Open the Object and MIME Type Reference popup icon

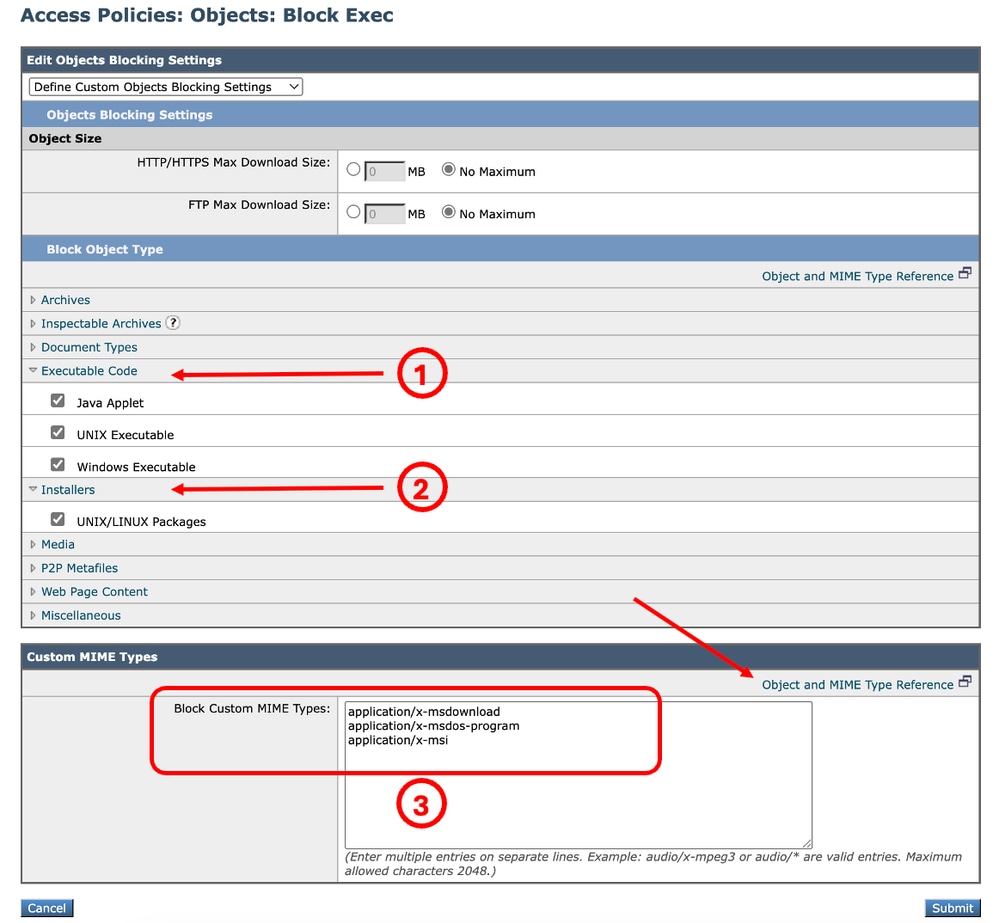click(x=963, y=271)
